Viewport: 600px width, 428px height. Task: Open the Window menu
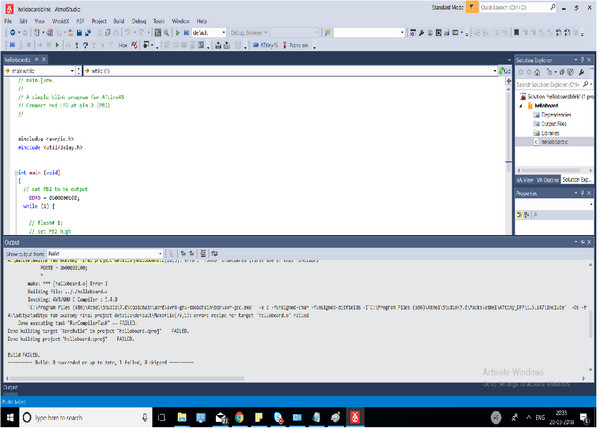tap(180, 21)
